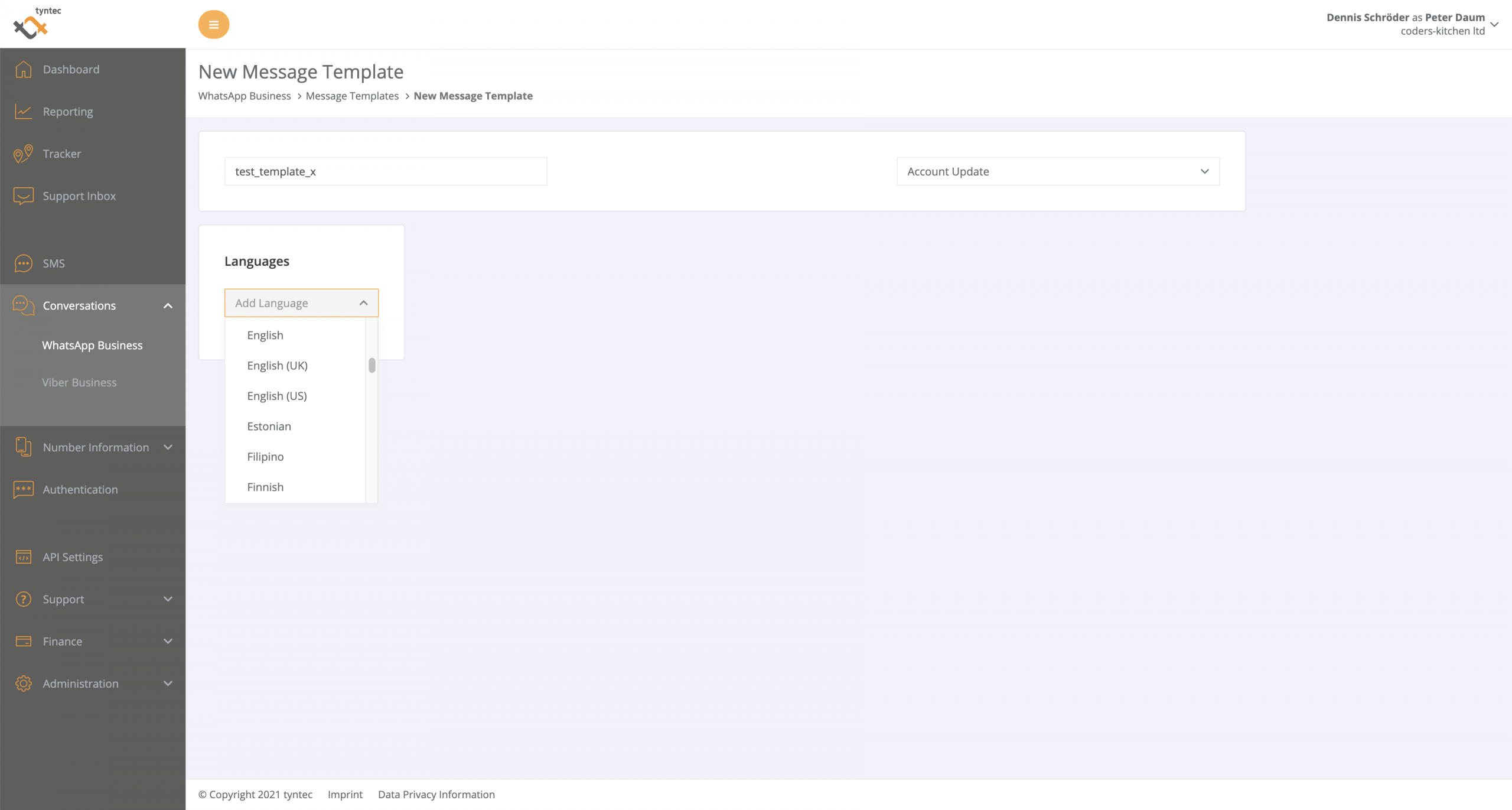Go to Message Templates breadcrumb link

pyautogui.click(x=352, y=96)
